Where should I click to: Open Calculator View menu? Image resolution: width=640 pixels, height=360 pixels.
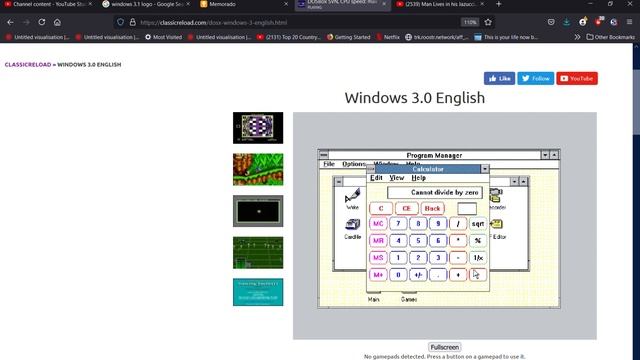(x=396, y=178)
